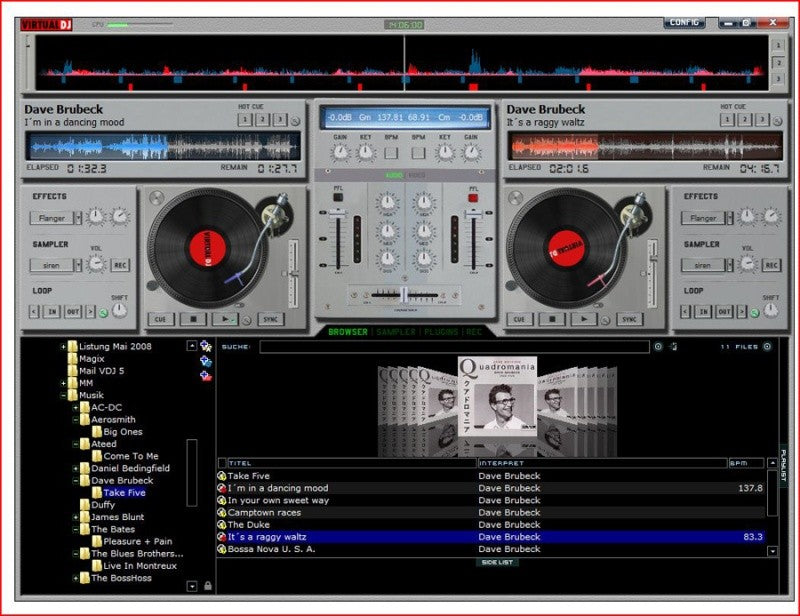Open right deck siren sampler dropdown
800x616 pixels.
[730, 265]
